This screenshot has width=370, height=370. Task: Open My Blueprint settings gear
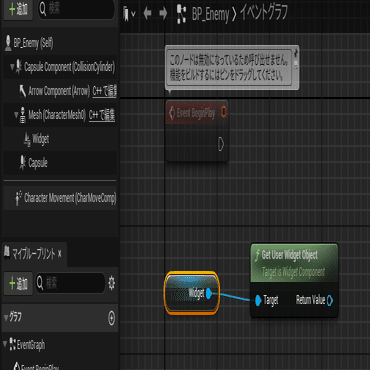pos(111,284)
